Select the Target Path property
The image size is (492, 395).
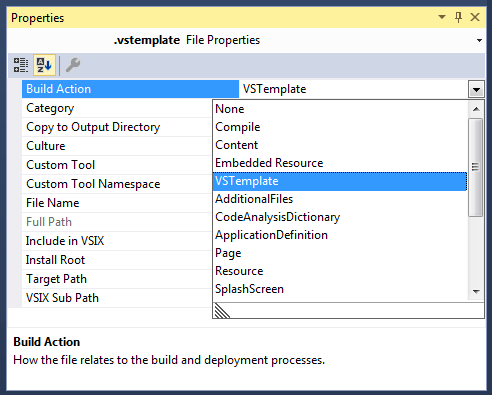(x=117, y=279)
